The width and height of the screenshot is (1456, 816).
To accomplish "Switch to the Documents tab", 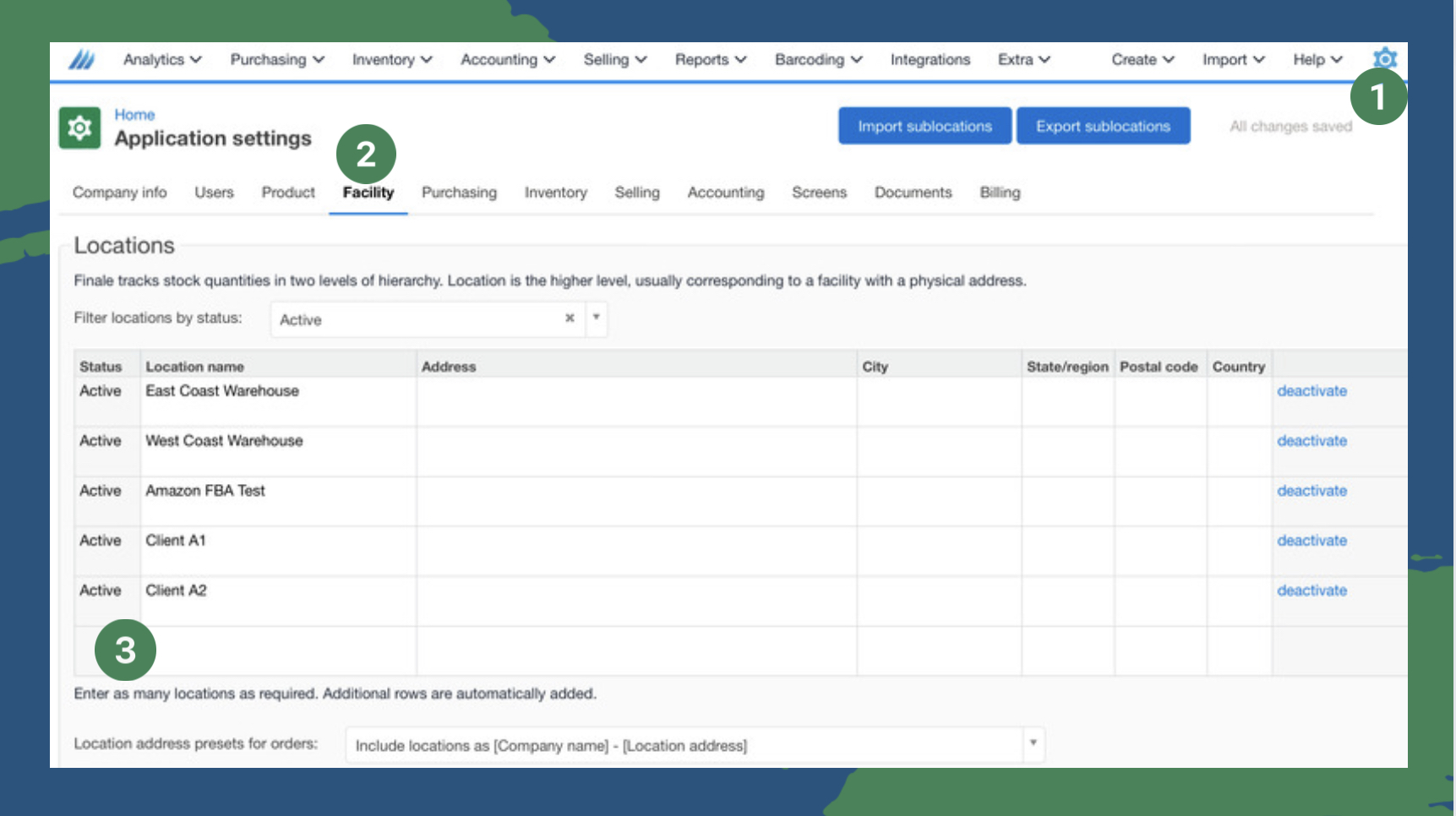I will pyautogui.click(x=913, y=193).
